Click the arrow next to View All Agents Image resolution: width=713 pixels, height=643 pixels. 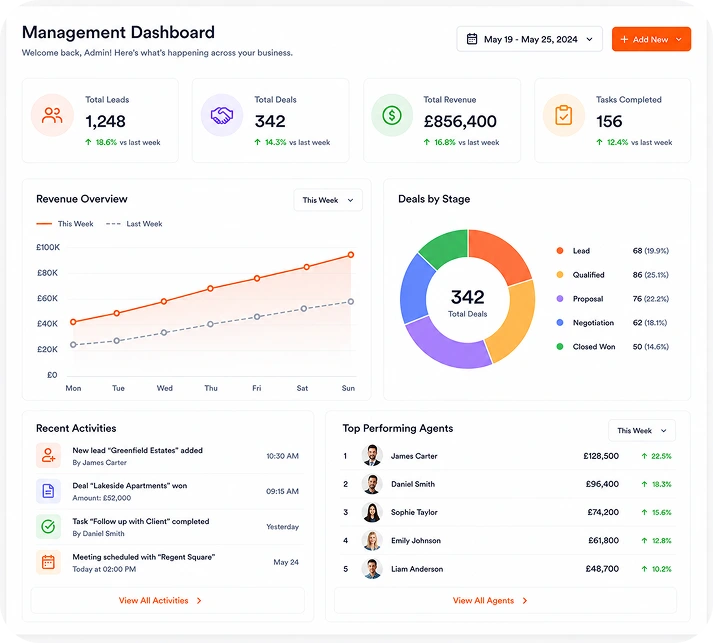(525, 601)
